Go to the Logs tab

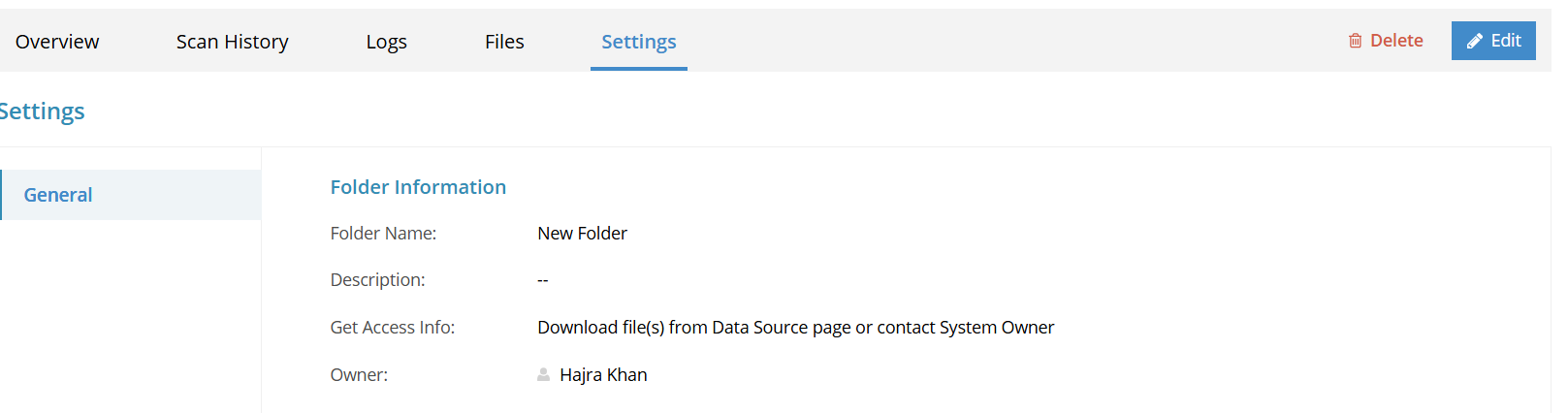(x=387, y=42)
